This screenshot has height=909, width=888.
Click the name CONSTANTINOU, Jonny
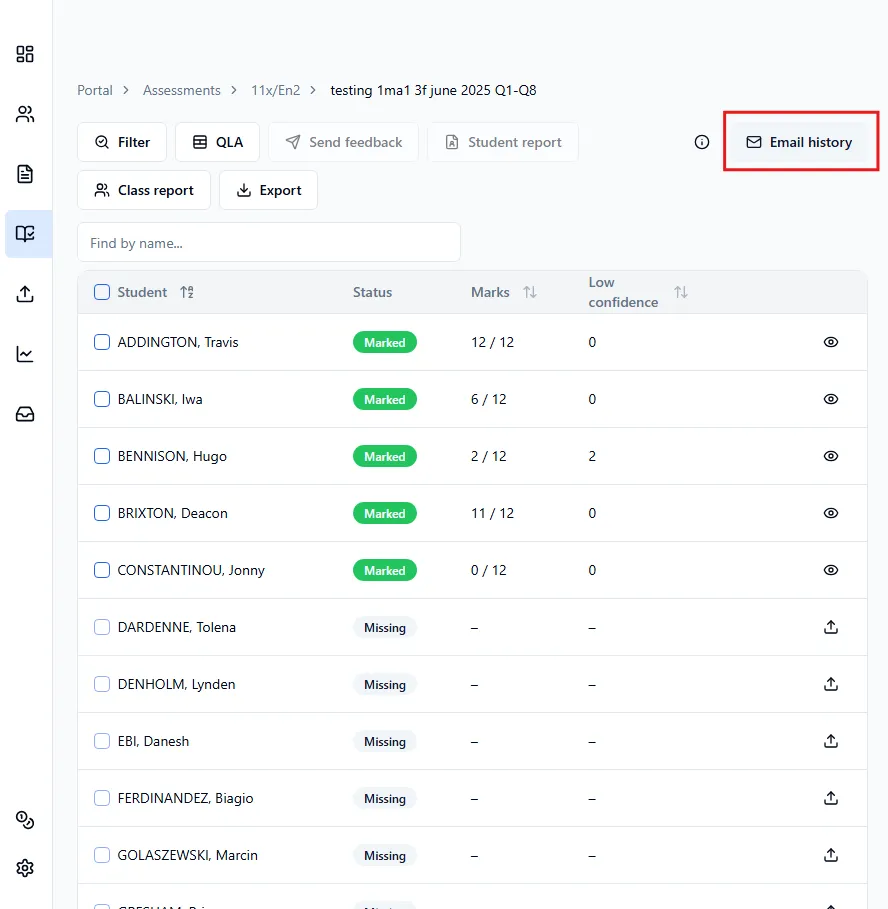coord(191,570)
